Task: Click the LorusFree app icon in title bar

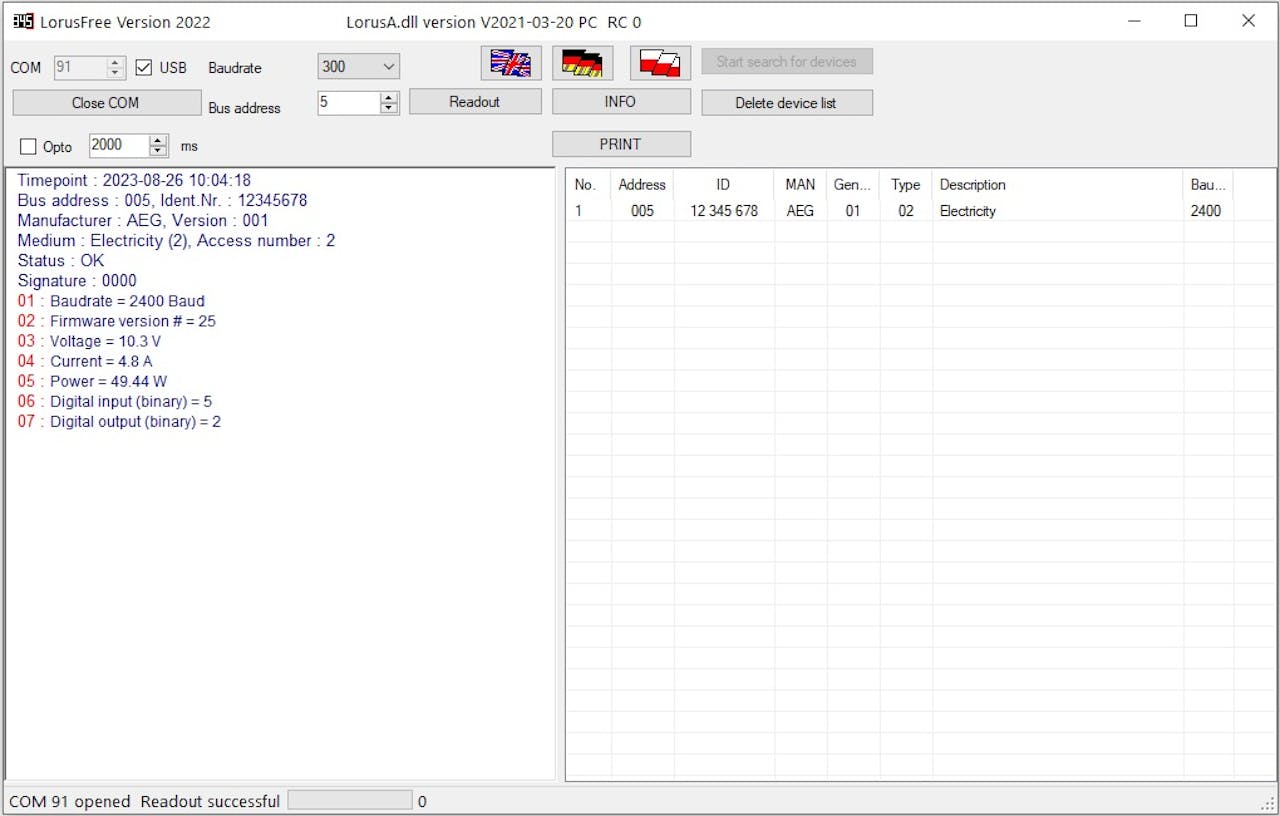Action: (x=23, y=21)
